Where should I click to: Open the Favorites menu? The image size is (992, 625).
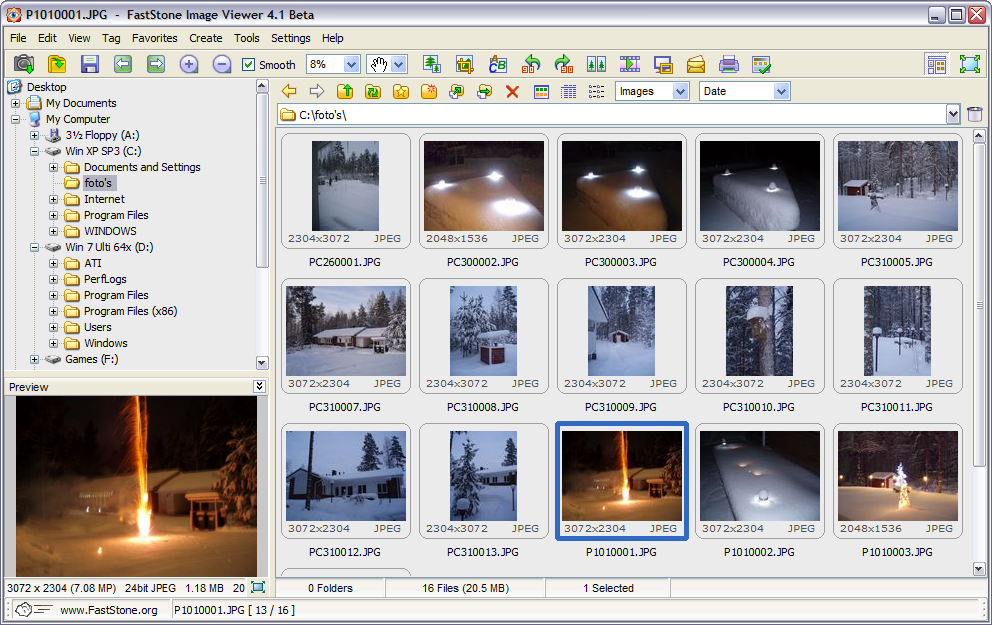click(154, 38)
